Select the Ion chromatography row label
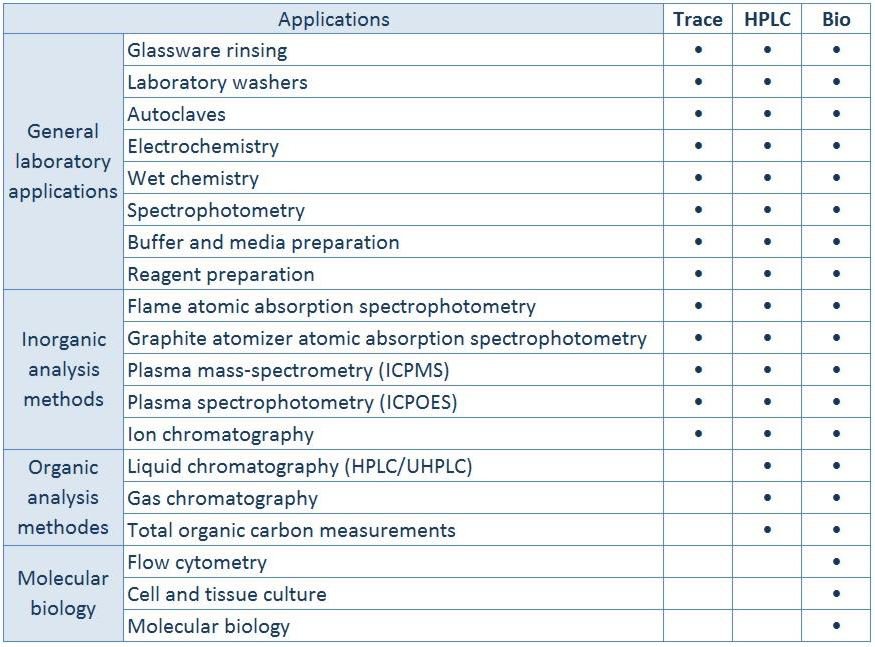 pos(220,434)
